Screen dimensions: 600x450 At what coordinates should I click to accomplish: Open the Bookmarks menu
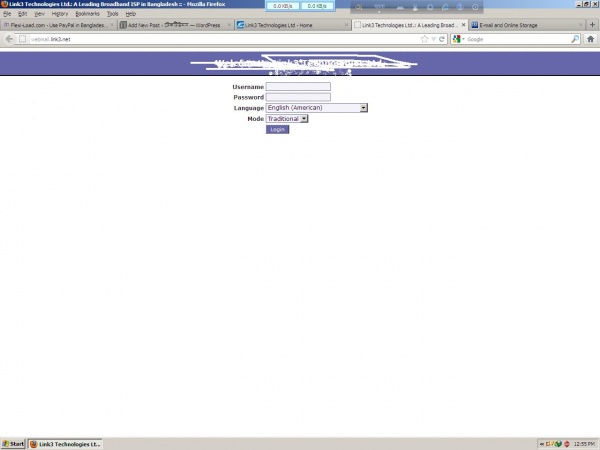click(x=87, y=14)
